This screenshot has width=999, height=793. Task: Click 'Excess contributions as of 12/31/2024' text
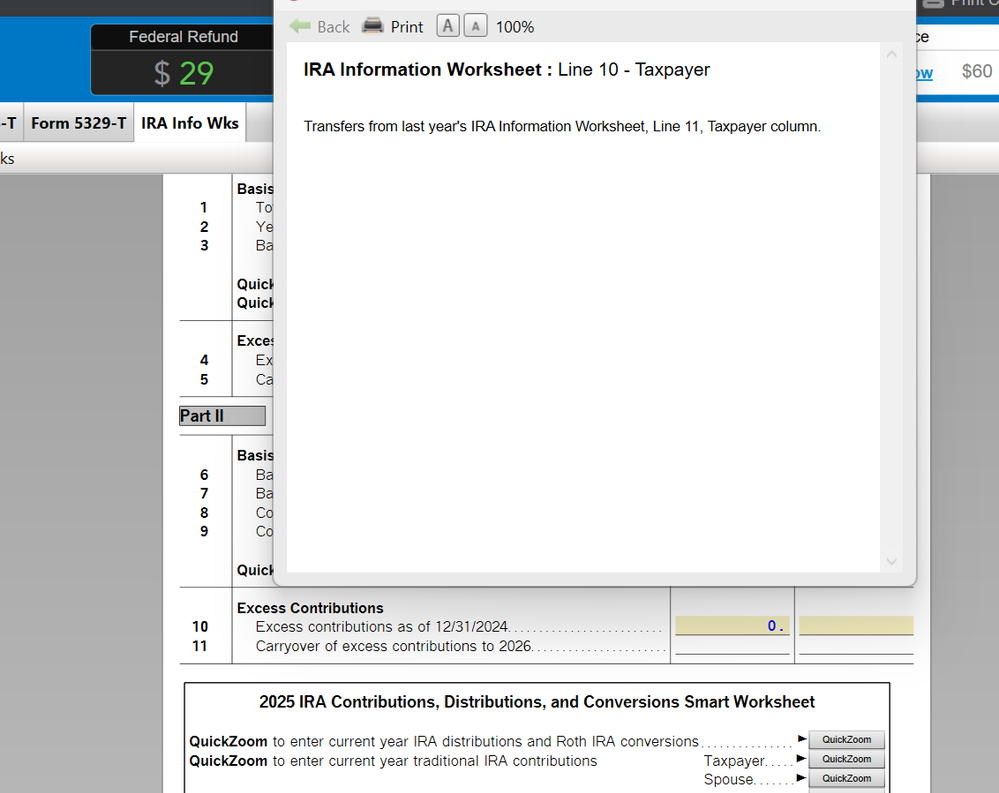[382, 627]
